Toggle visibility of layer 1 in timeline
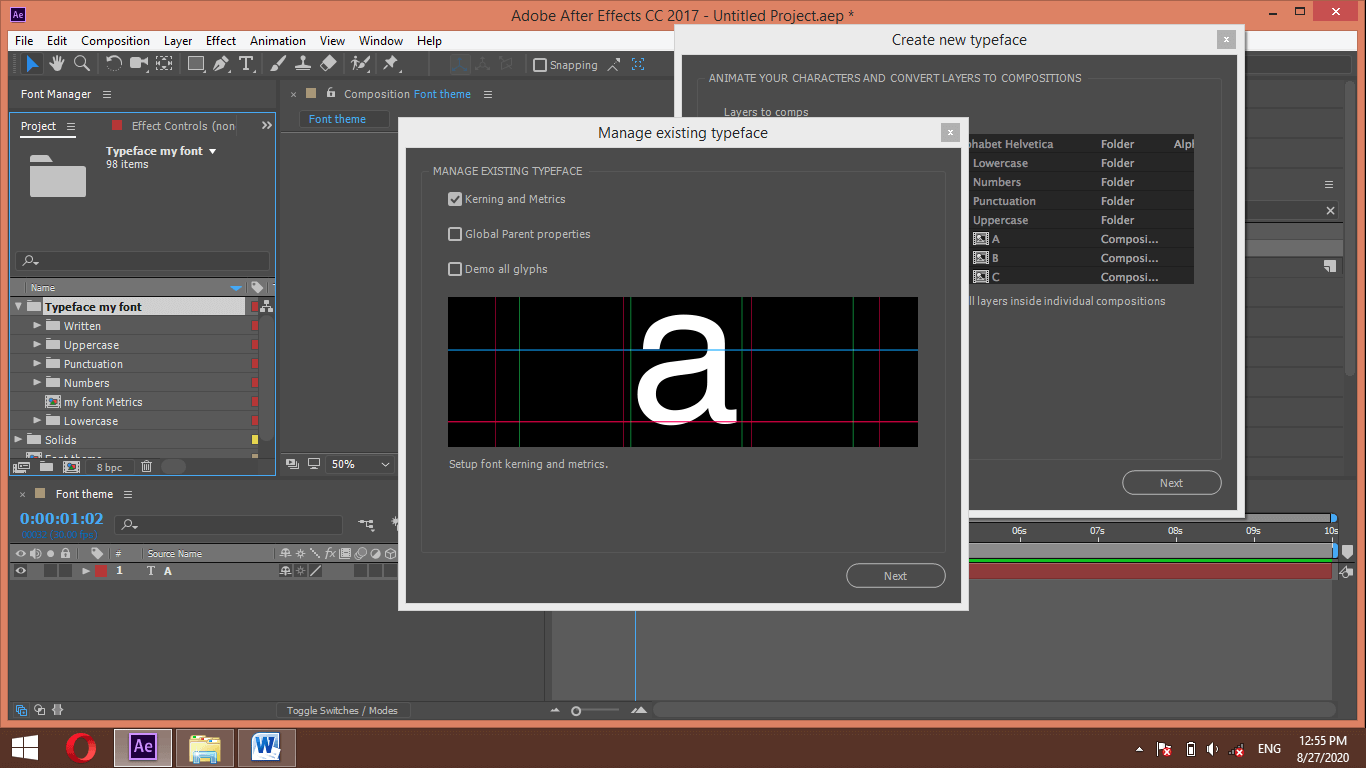Screen dimensions: 1366x768 [20, 571]
